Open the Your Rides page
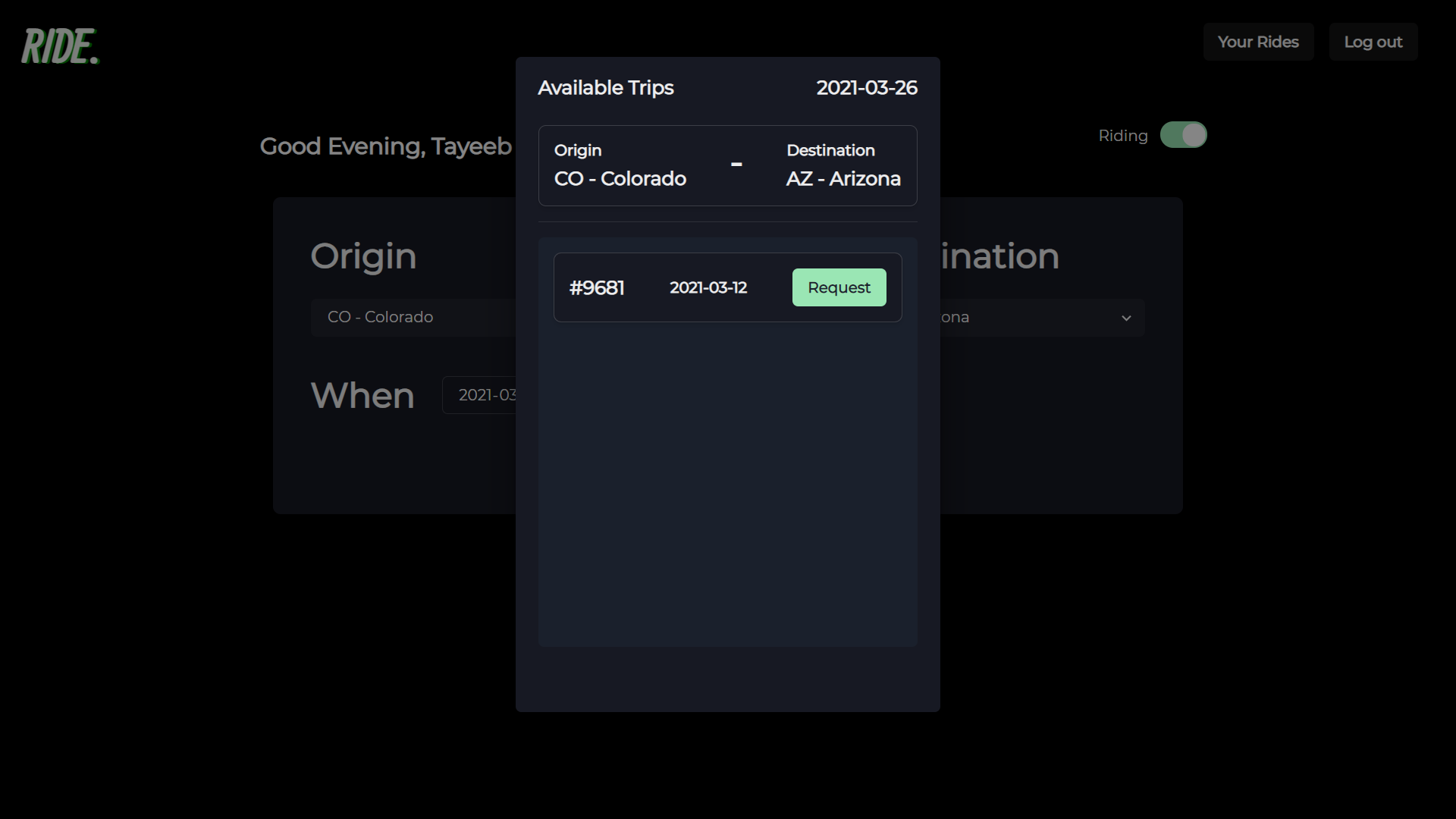Screen dimensions: 1456x819 click(1258, 42)
